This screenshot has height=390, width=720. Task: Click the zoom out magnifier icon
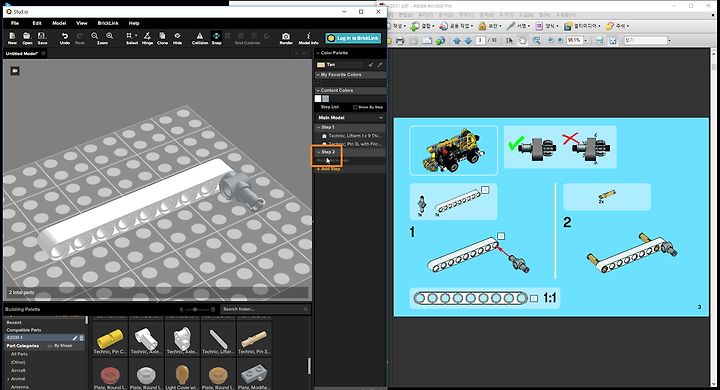95,36
